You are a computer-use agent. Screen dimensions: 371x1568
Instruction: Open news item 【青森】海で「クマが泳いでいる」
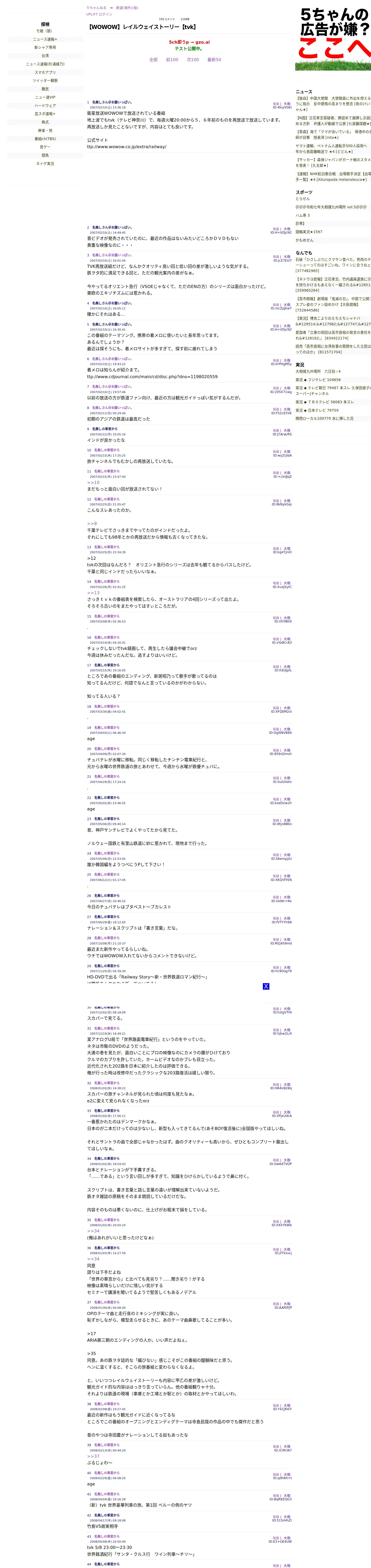pyautogui.click(x=333, y=135)
